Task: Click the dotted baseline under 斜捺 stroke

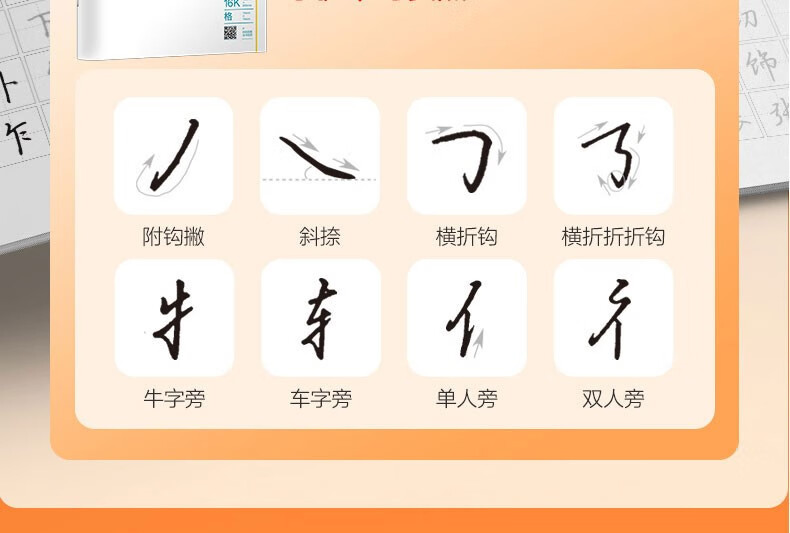Action: click(x=319, y=179)
